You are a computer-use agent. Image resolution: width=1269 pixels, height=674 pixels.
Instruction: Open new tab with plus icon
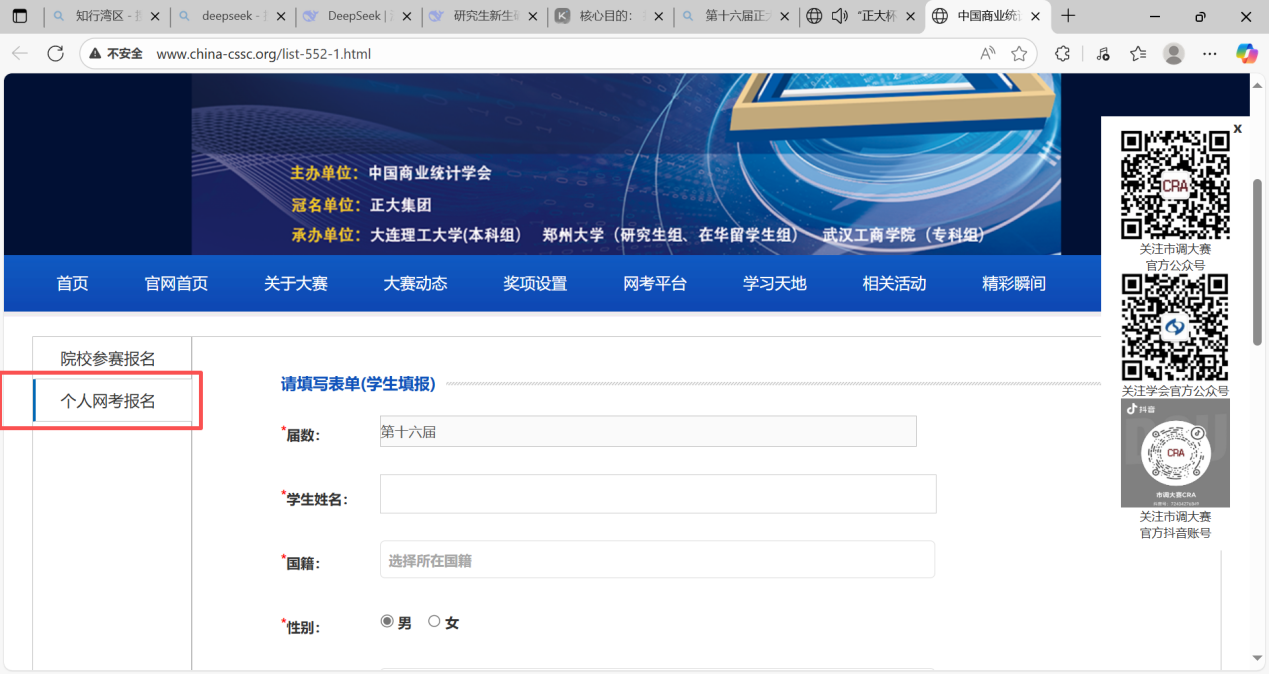click(1068, 16)
